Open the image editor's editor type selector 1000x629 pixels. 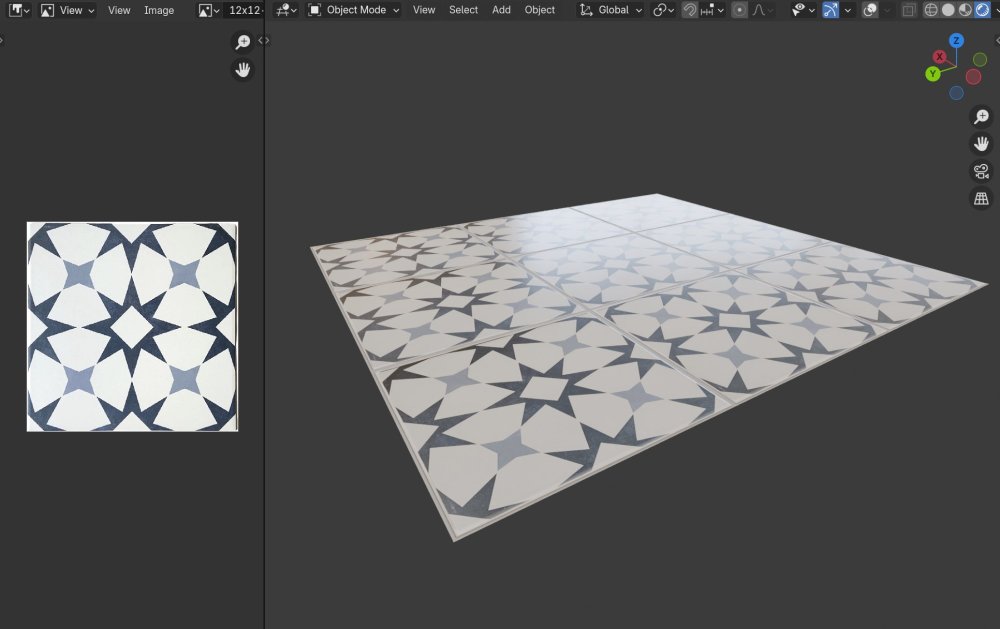tap(18, 10)
